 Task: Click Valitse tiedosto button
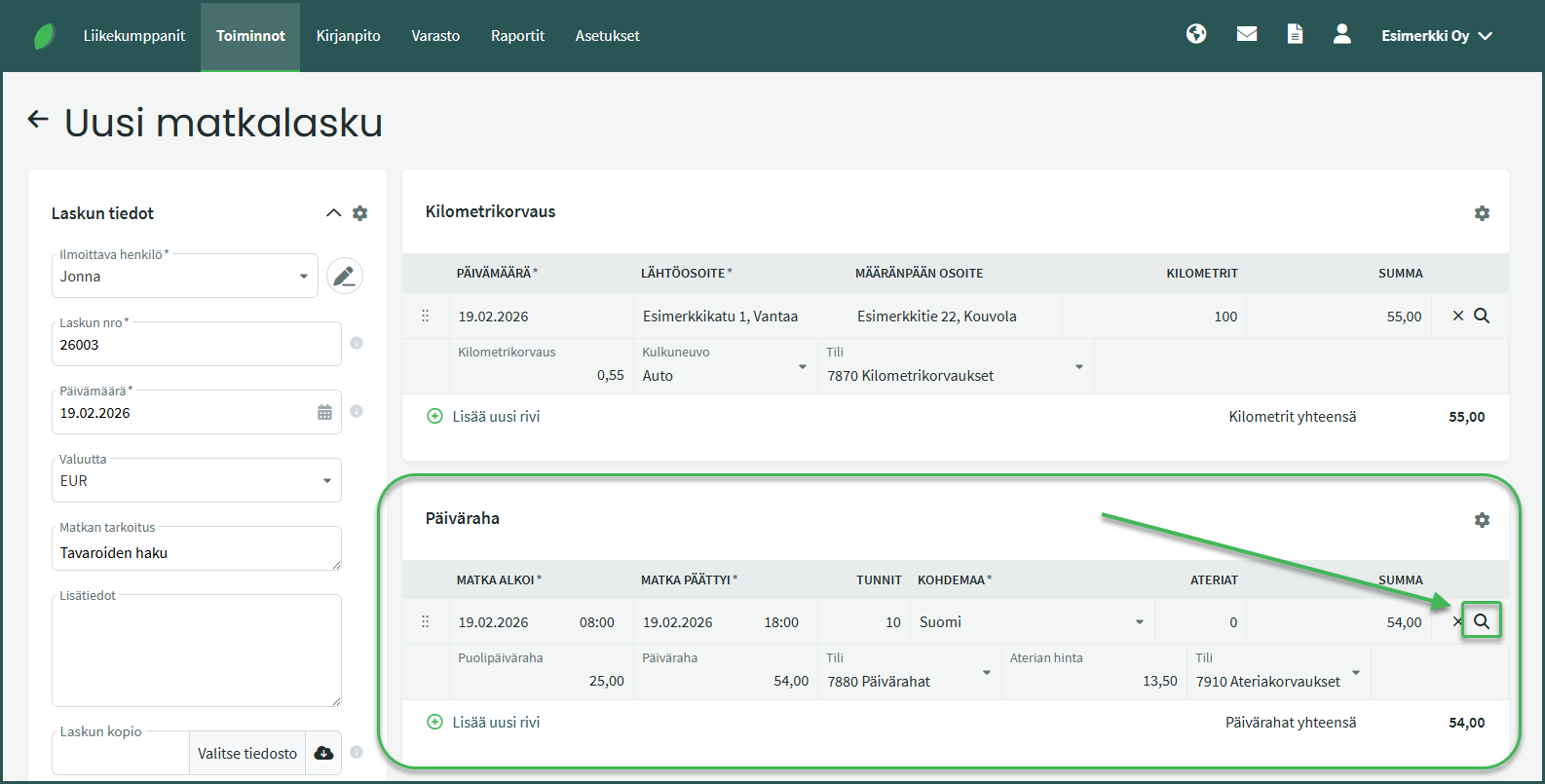247,753
